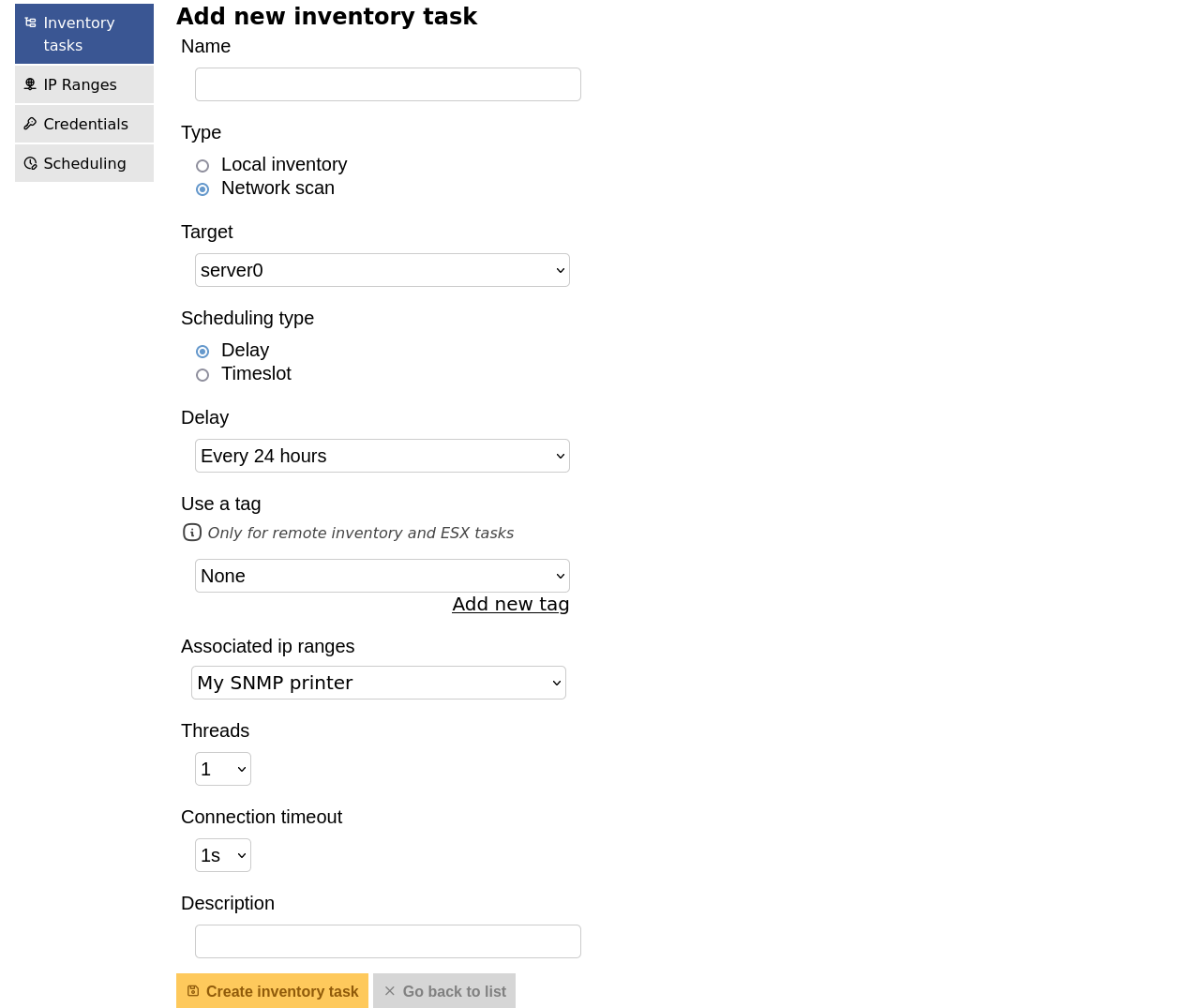Click the Go back to list button
The width and height of the screenshot is (1200, 1008).
(444, 991)
